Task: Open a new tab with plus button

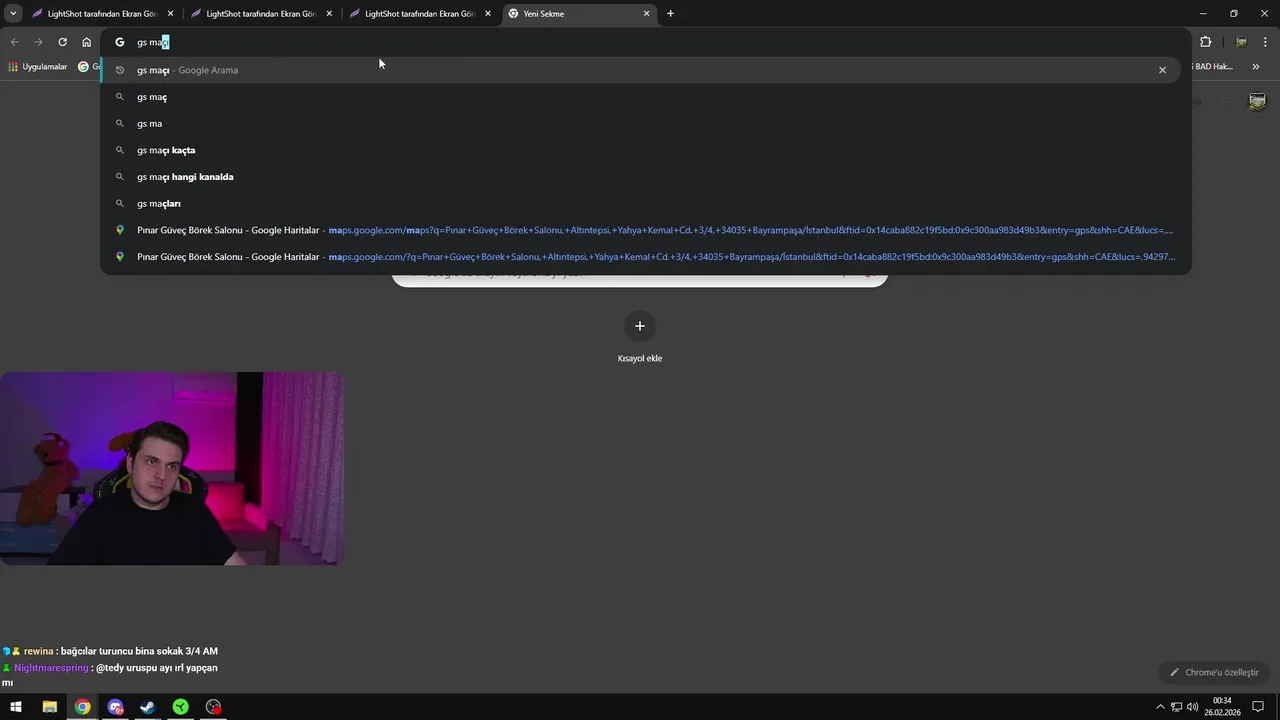Action: click(670, 14)
